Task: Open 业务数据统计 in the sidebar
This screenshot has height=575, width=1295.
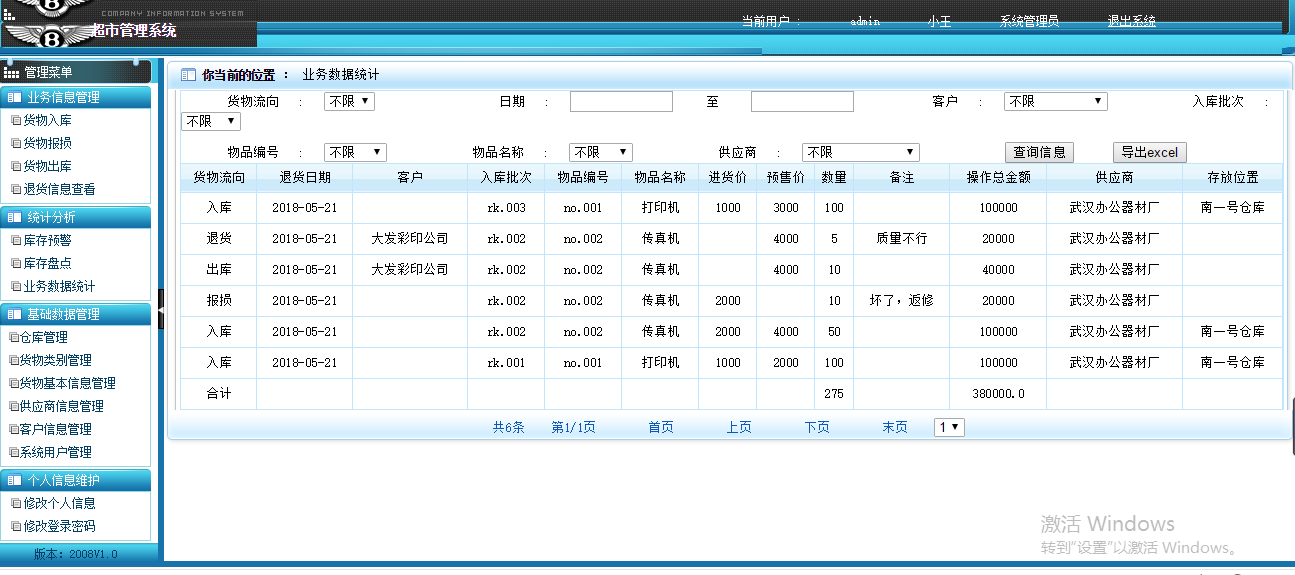Action: click(60, 286)
